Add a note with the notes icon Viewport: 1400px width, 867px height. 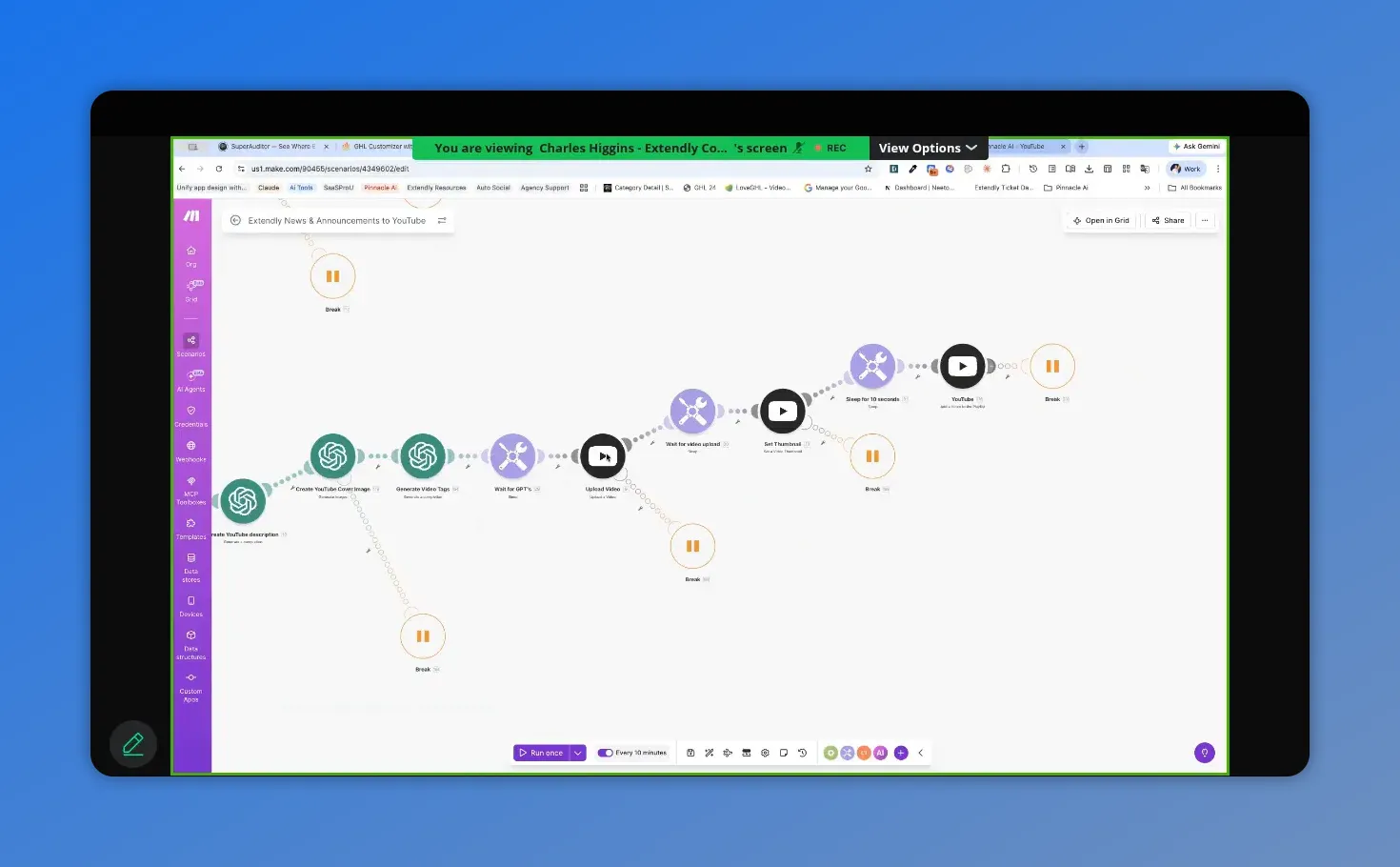[784, 752]
